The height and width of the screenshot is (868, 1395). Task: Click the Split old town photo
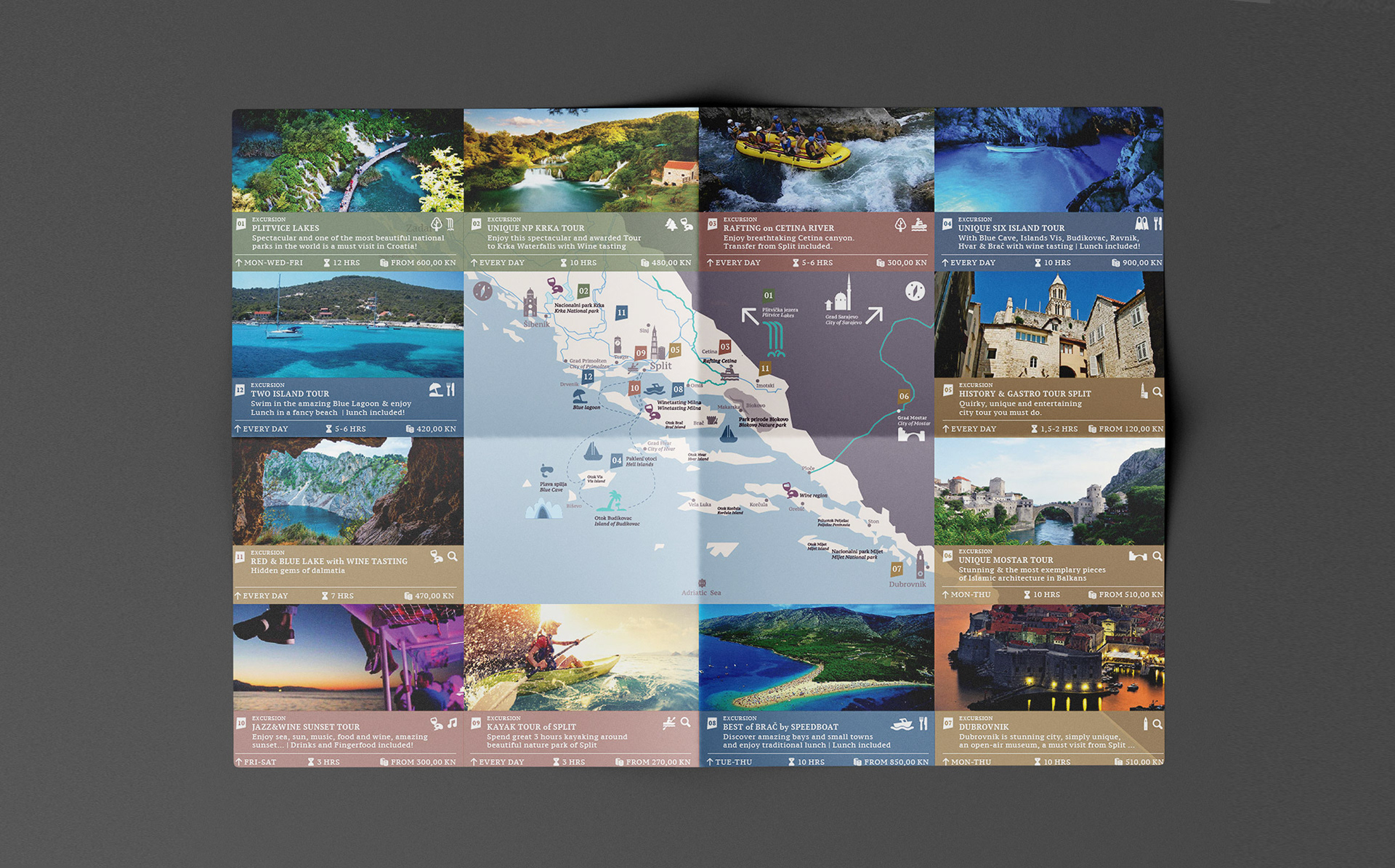[x=1049, y=325]
